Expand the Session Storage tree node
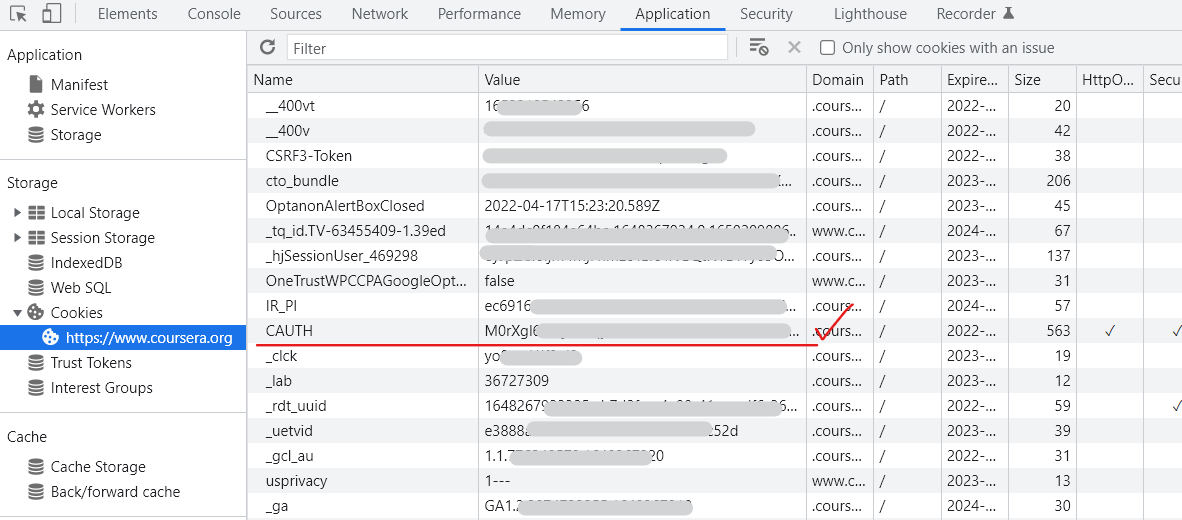This screenshot has width=1182, height=520. point(17,237)
